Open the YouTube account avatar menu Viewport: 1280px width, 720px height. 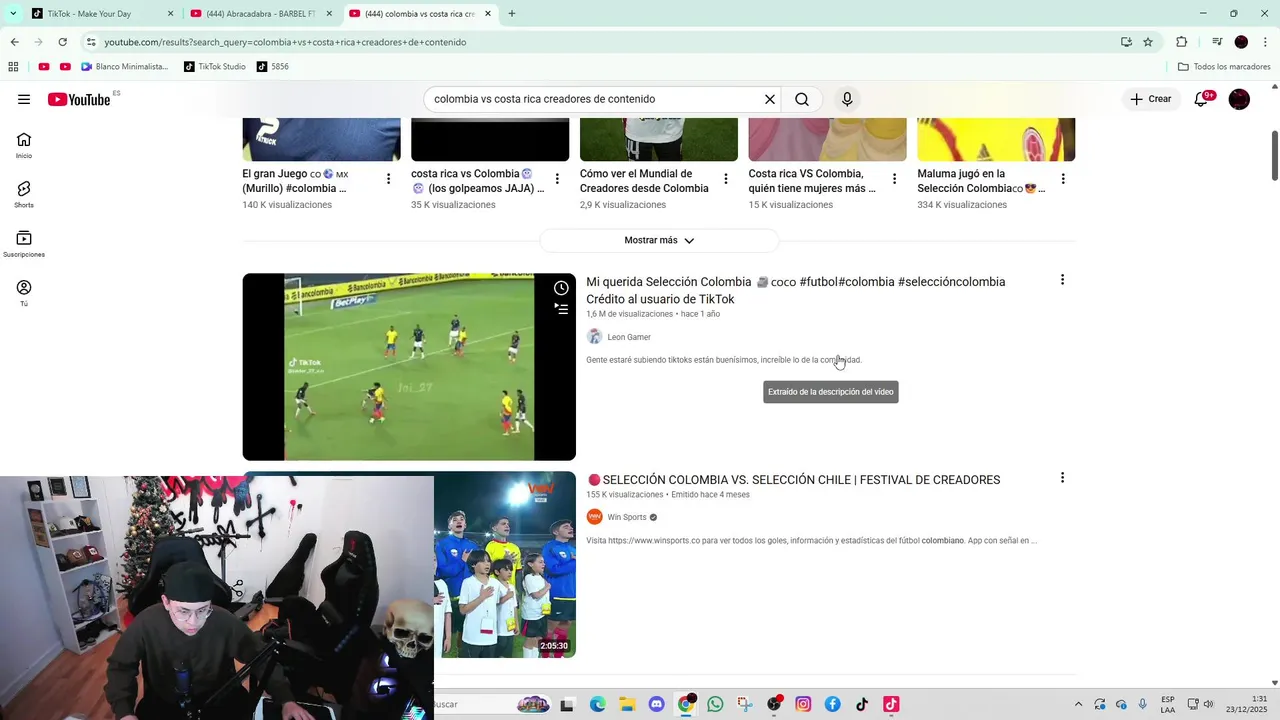point(1239,99)
